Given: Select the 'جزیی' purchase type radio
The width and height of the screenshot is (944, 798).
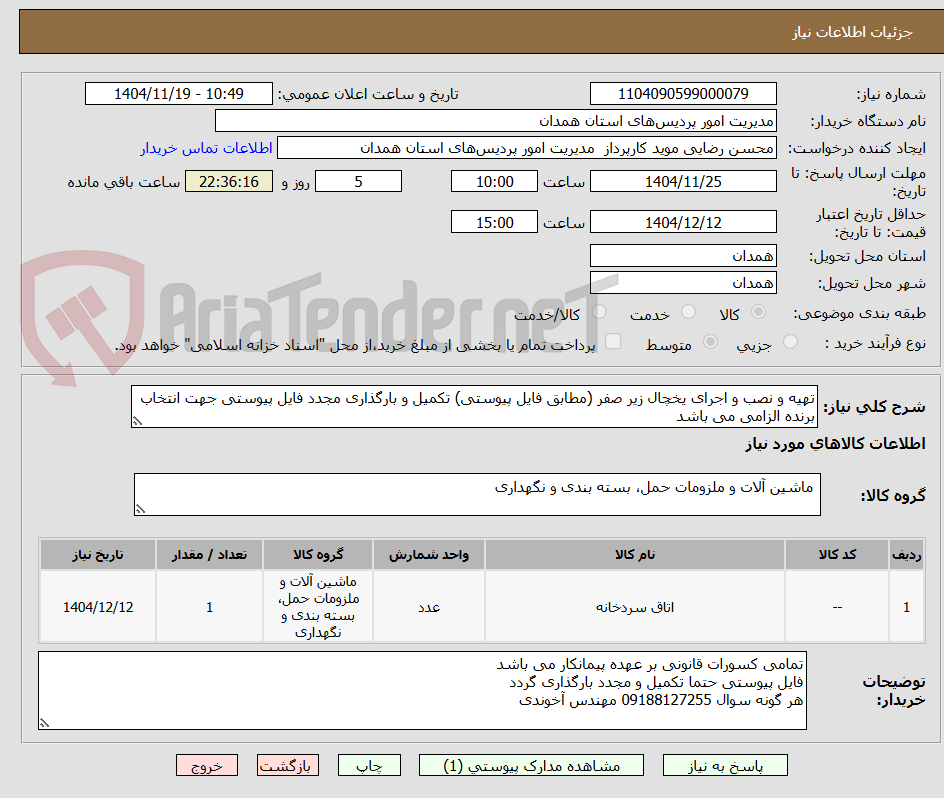Looking at the screenshot, I should click(790, 342).
